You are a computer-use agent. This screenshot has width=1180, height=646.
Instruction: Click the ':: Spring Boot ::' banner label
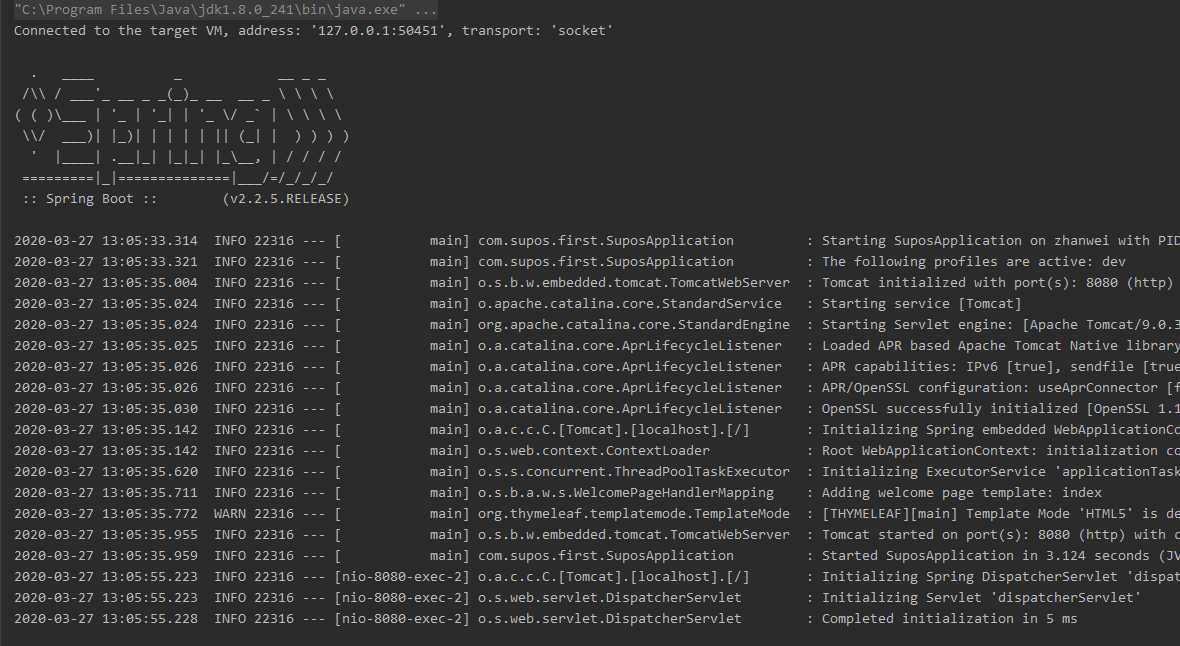[90, 199]
